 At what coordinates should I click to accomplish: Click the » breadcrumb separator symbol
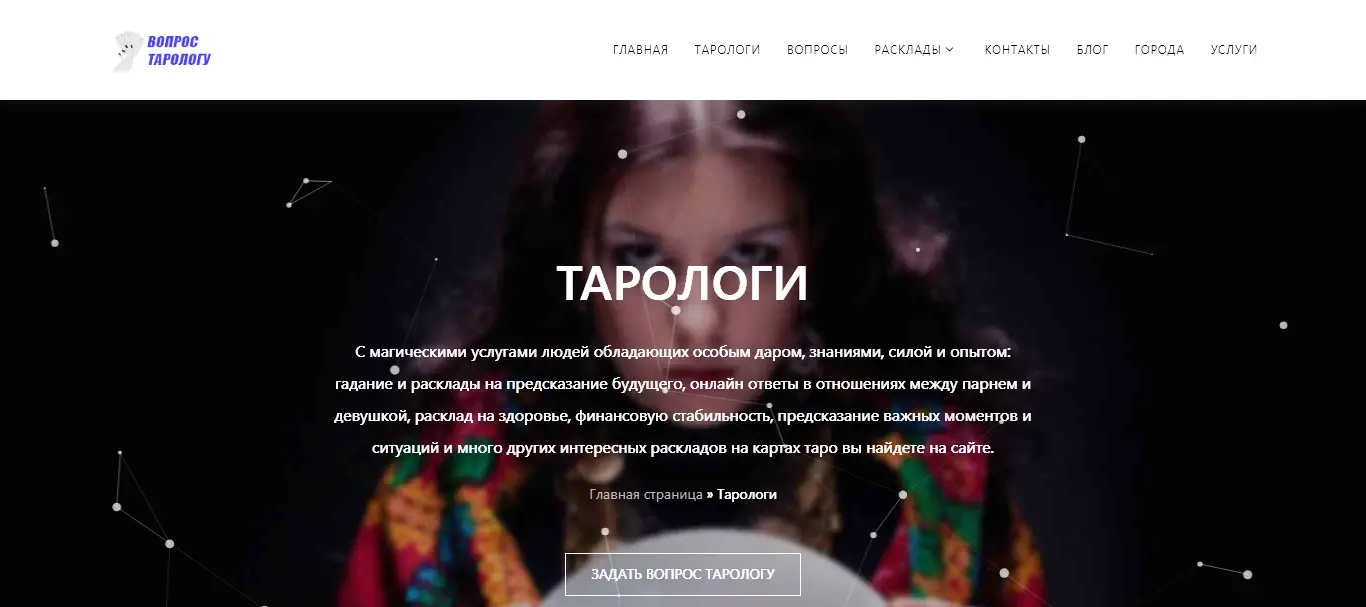coord(710,494)
